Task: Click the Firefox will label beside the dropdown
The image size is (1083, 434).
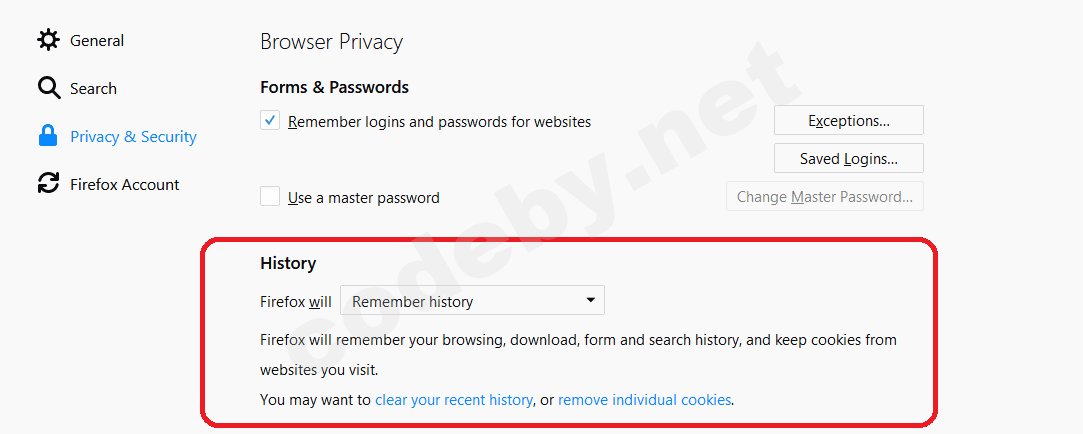Action: [295, 302]
